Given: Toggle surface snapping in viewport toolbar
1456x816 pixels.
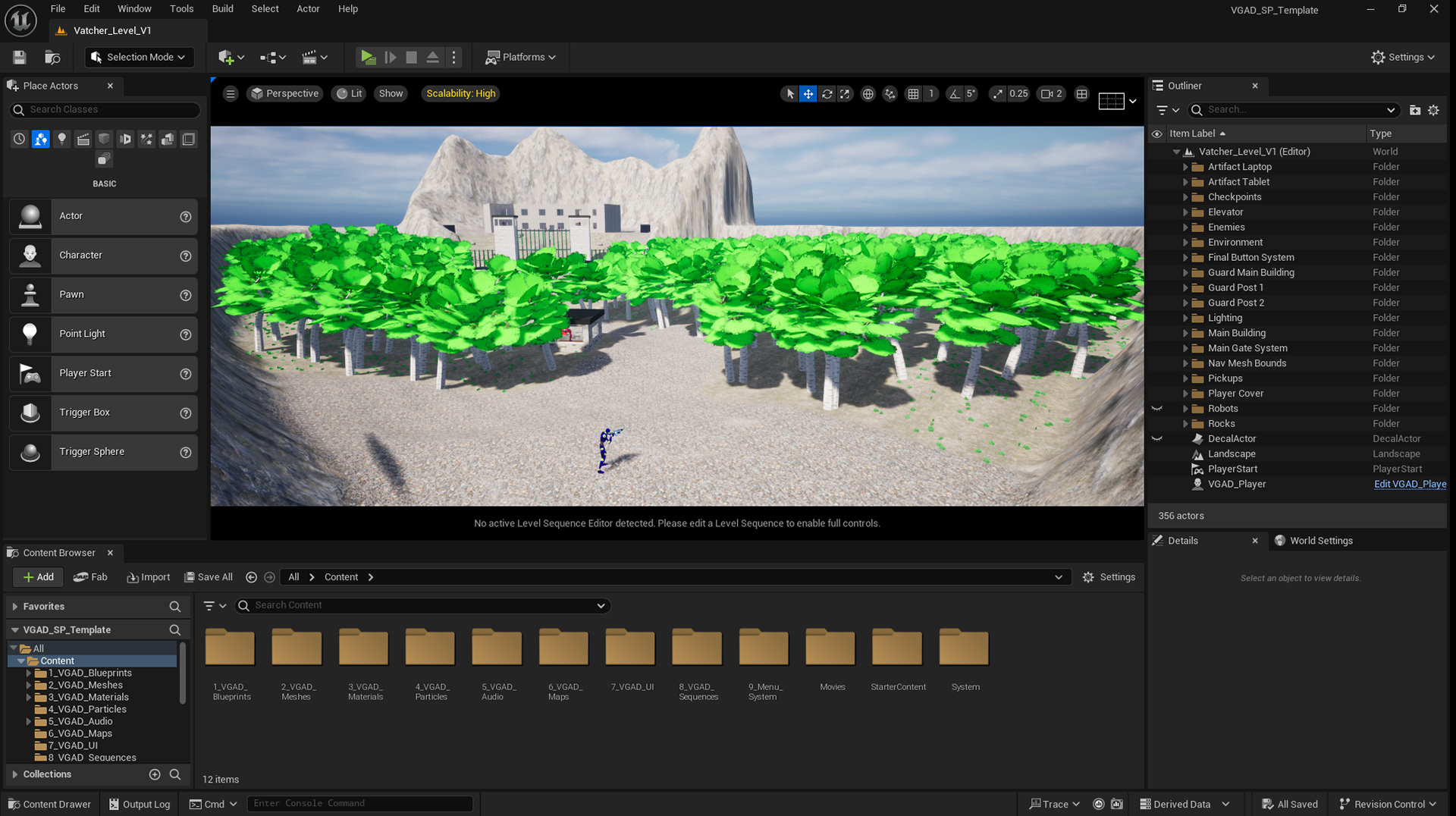Looking at the screenshot, I should (x=890, y=94).
